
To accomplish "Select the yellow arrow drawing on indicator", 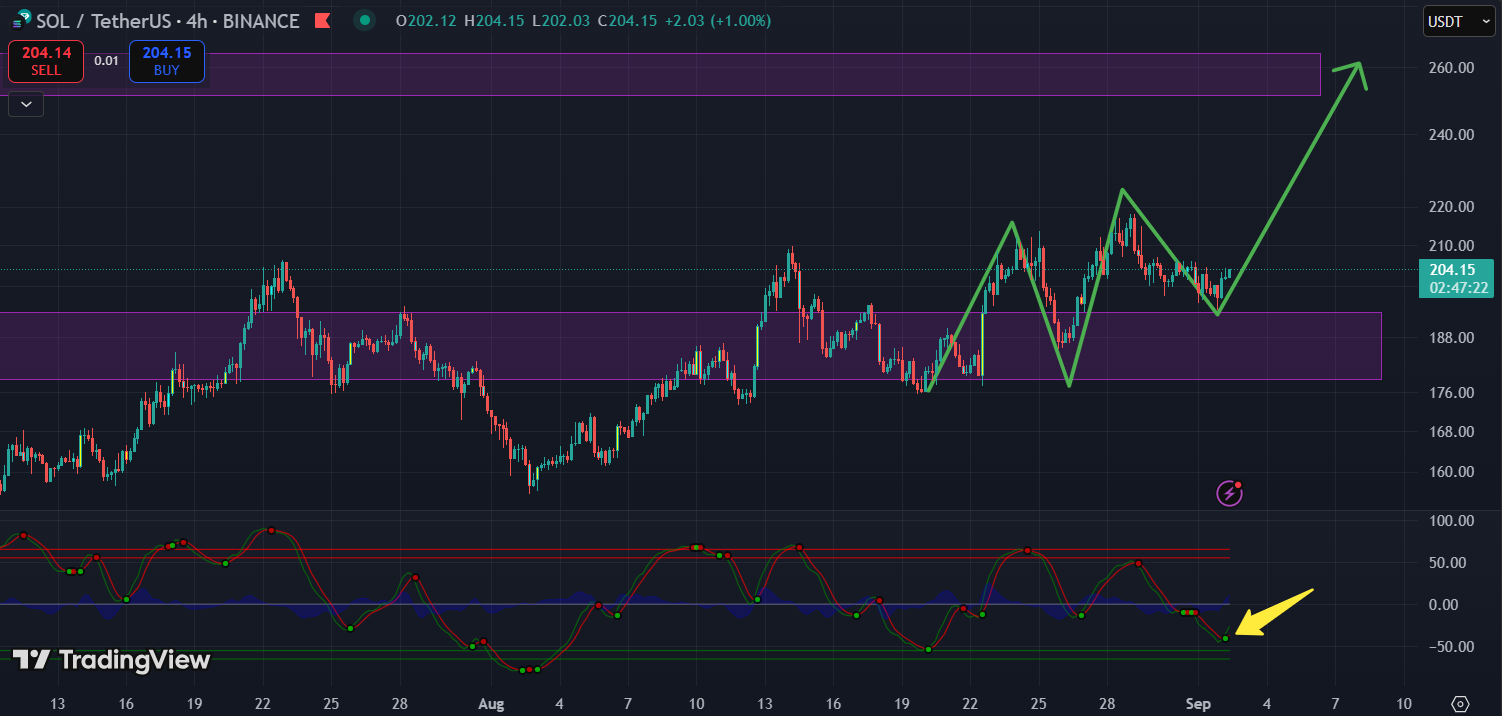I will [x=1274, y=612].
